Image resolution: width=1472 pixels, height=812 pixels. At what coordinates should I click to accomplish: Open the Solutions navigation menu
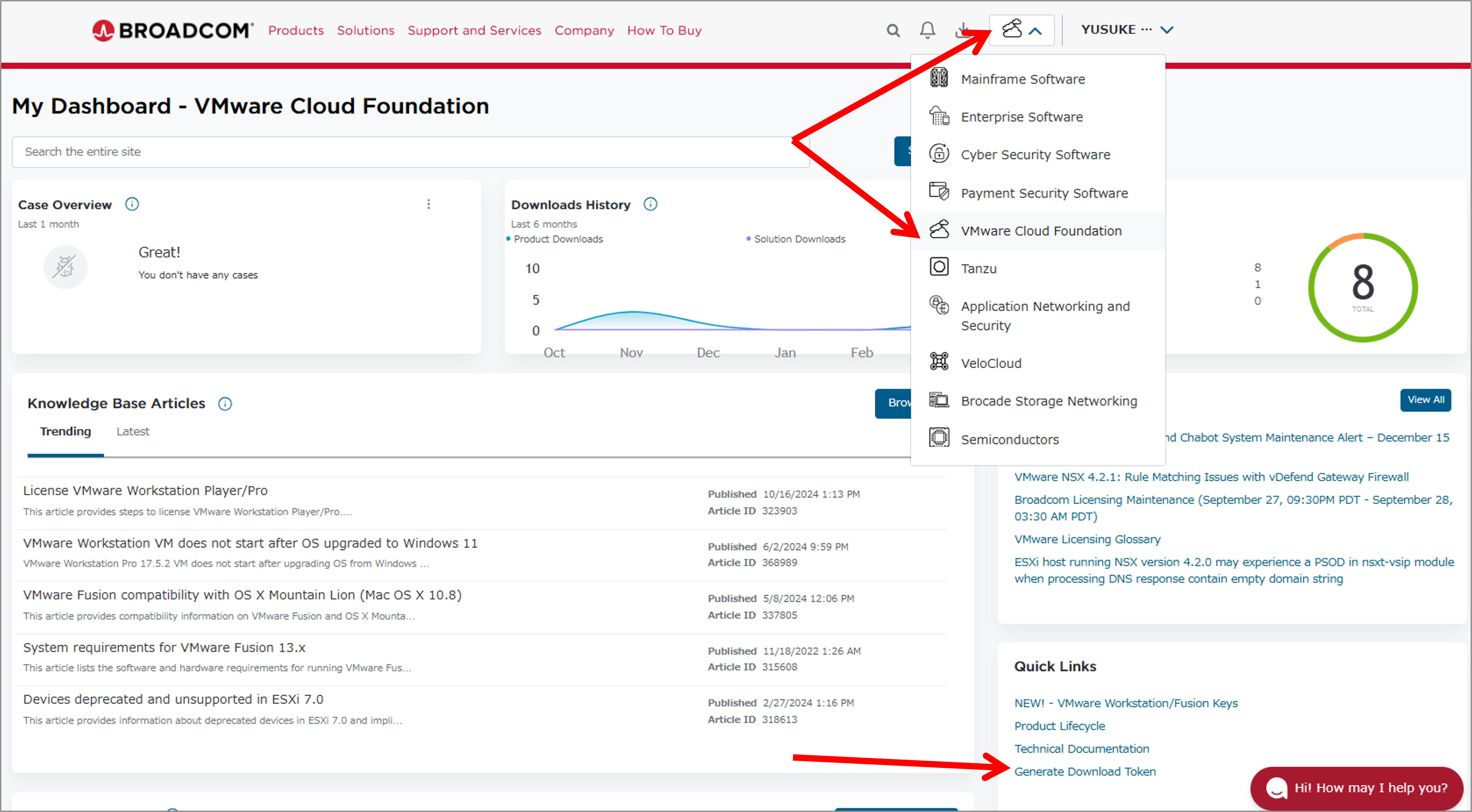click(366, 30)
